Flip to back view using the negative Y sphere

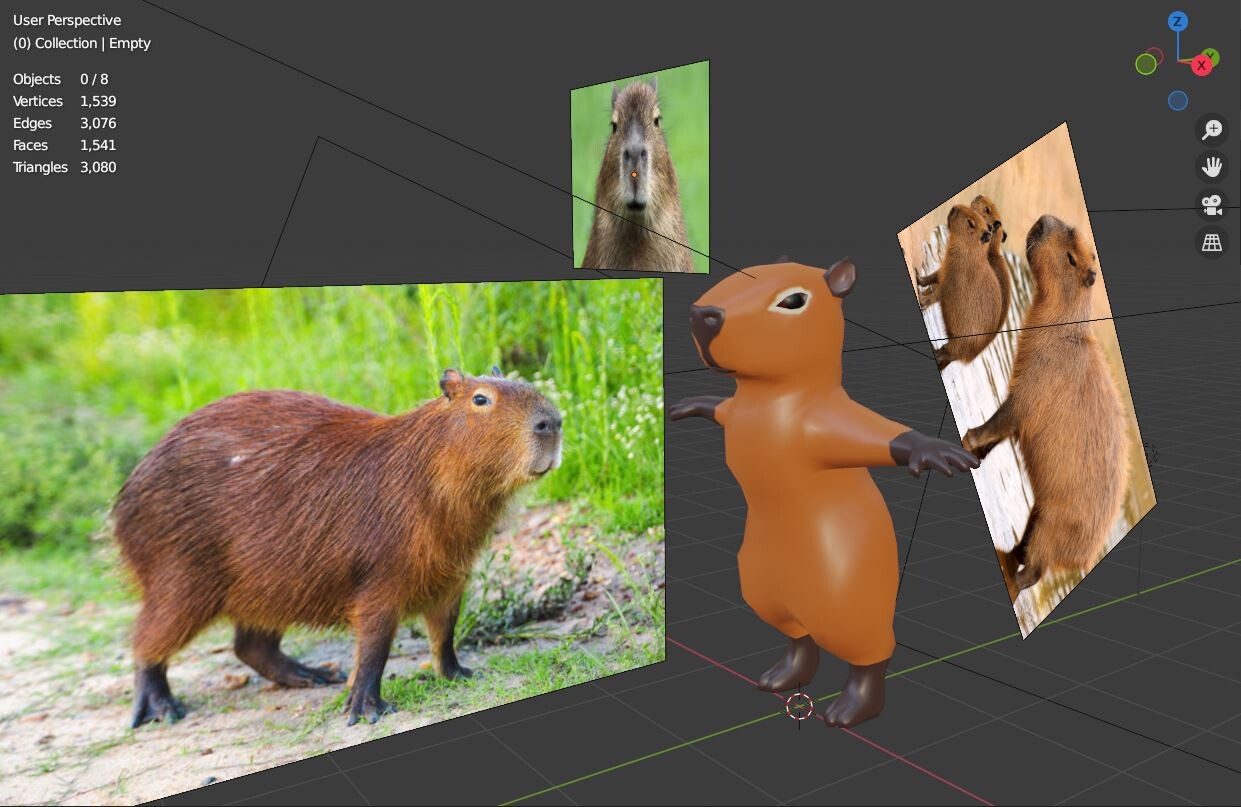pyautogui.click(x=1146, y=63)
